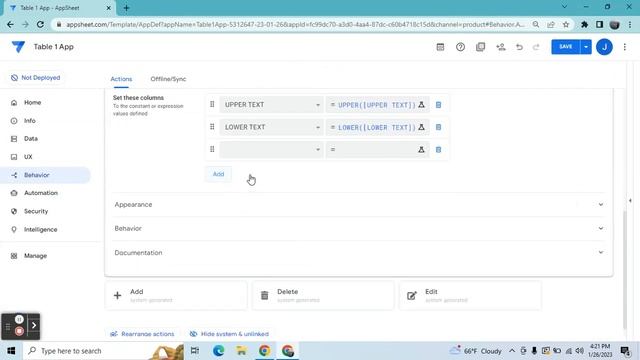This screenshot has height=360, width=640.
Task: Delete the empty column assignment row
Action: coord(438,150)
